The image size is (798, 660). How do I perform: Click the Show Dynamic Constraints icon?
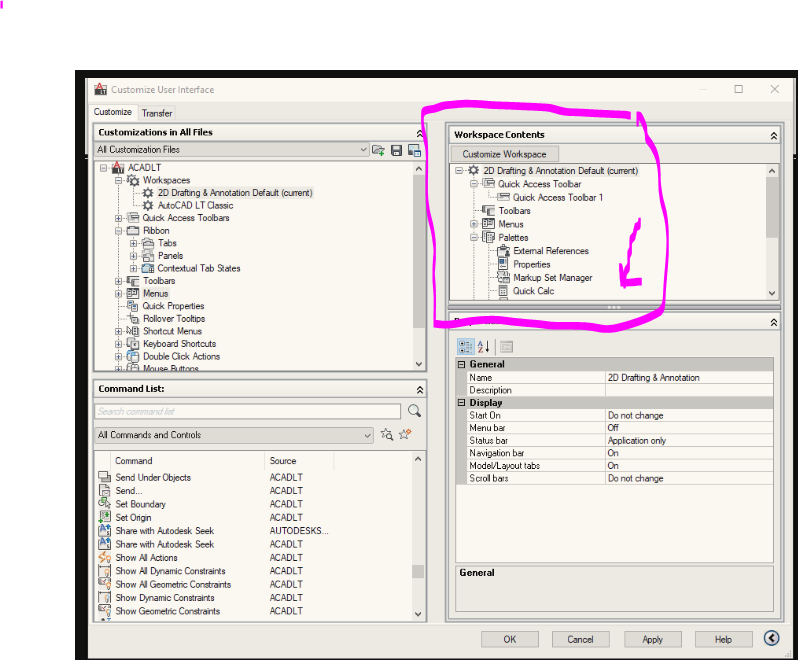pyautogui.click(x=104, y=597)
